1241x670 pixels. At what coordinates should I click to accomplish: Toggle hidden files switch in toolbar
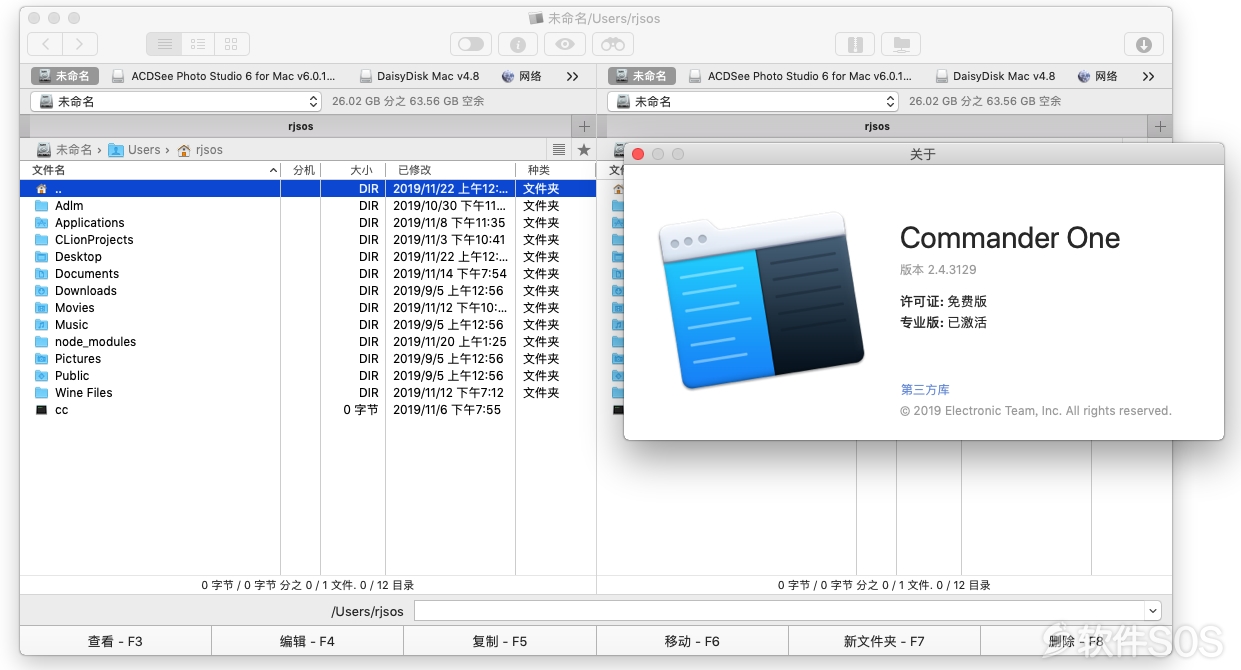(x=470, y=44)
